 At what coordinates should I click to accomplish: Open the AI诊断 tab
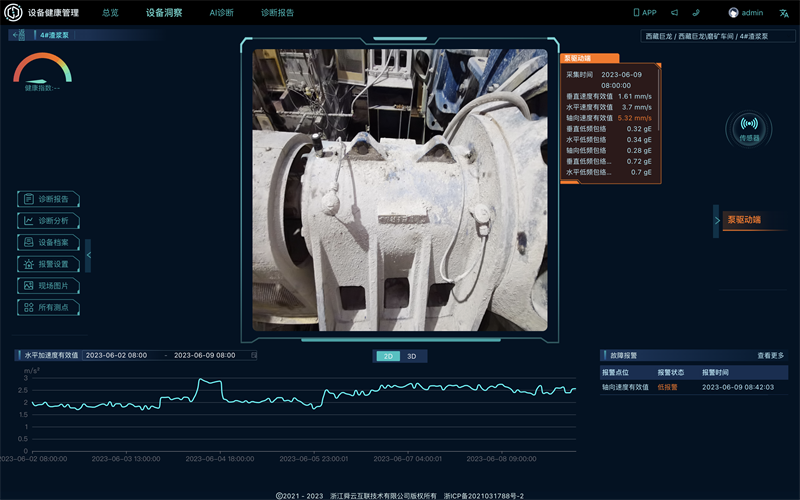pyautogui.click(x=221, y=13)
